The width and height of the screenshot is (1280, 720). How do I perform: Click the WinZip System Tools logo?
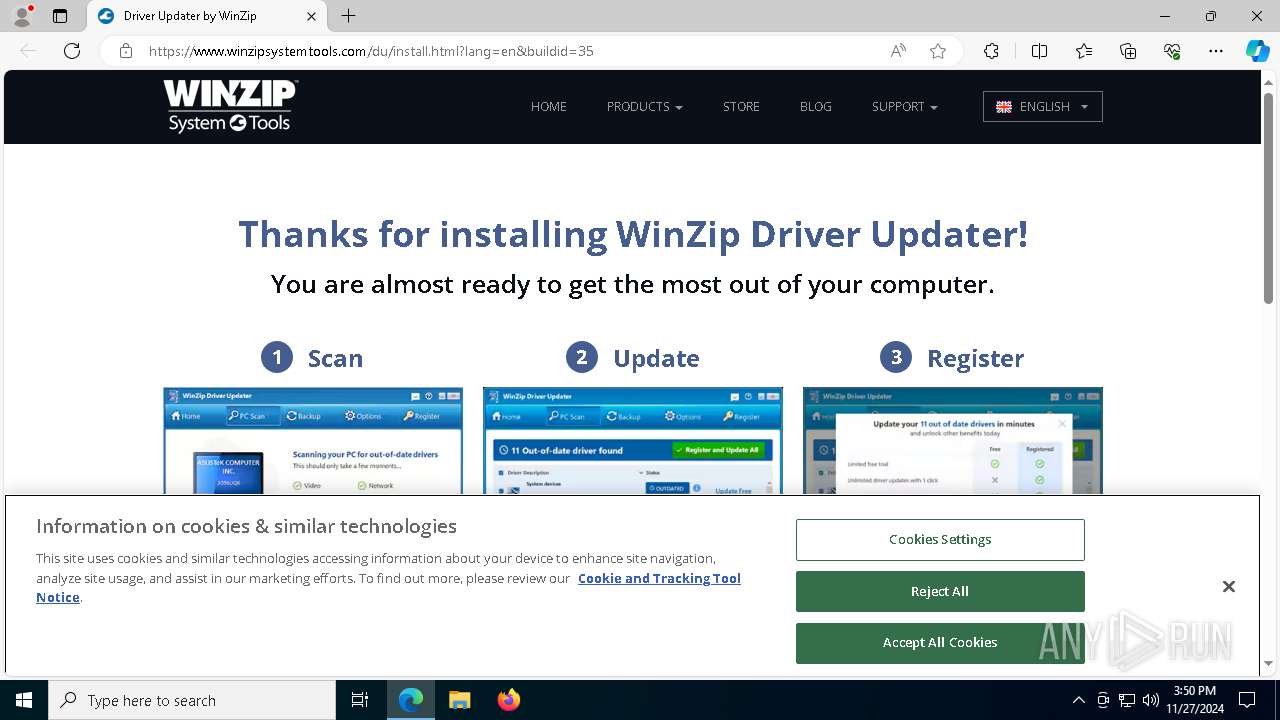pos(231,106)
